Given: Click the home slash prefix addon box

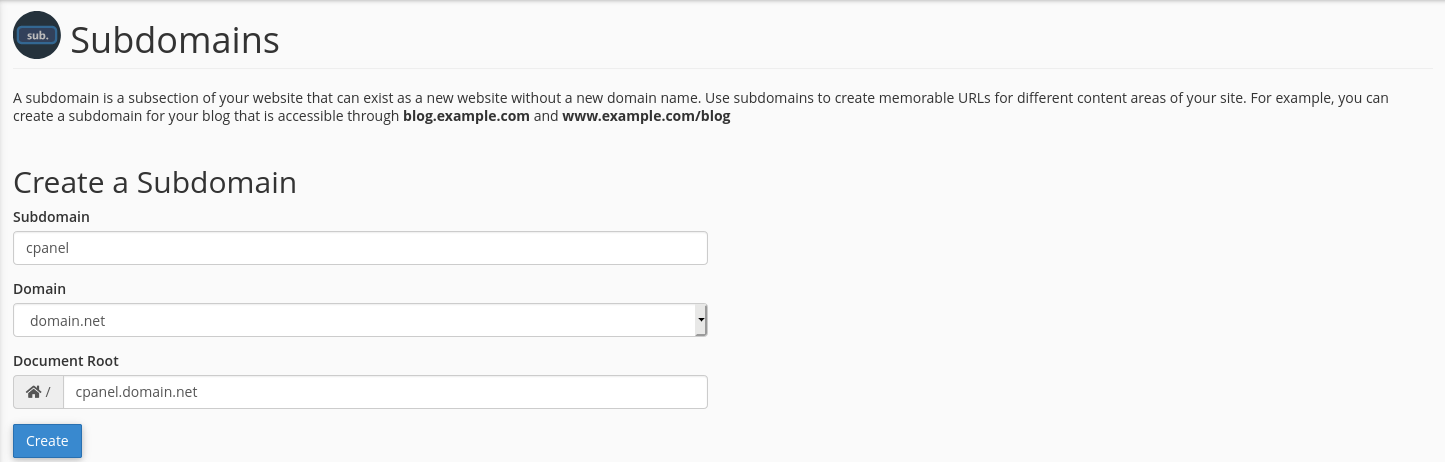Looking at the screenshot, I should (x=38, y=392).
